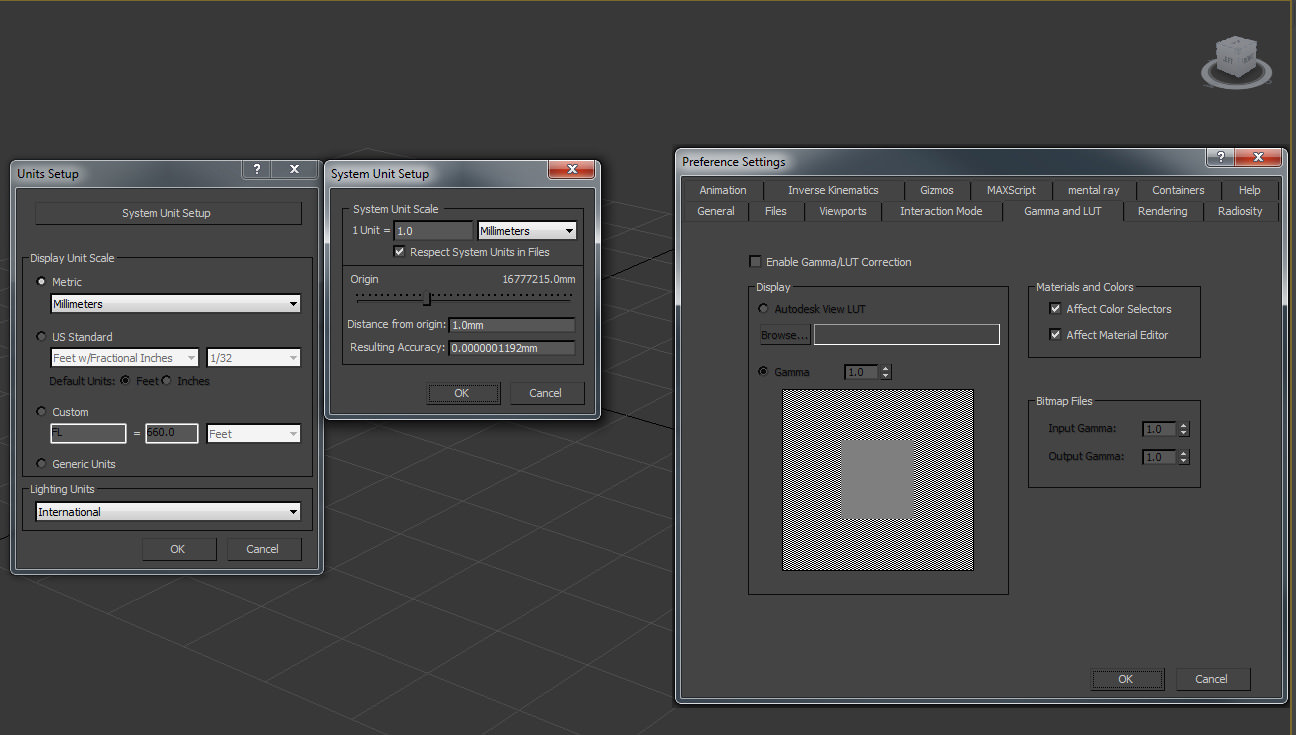Switch to the Rendering tab
This screenshot has width=1296, height=735.
pos(1163,211)
